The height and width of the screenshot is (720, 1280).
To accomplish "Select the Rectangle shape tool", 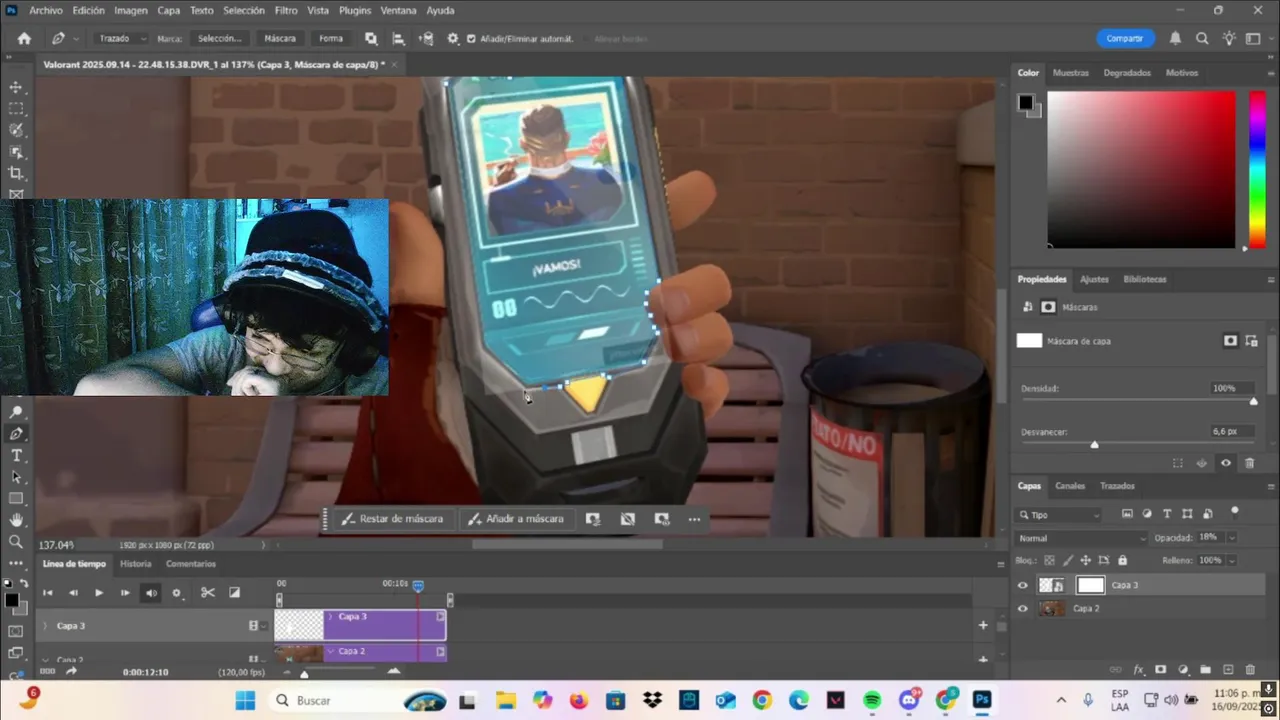I will 16,498.
